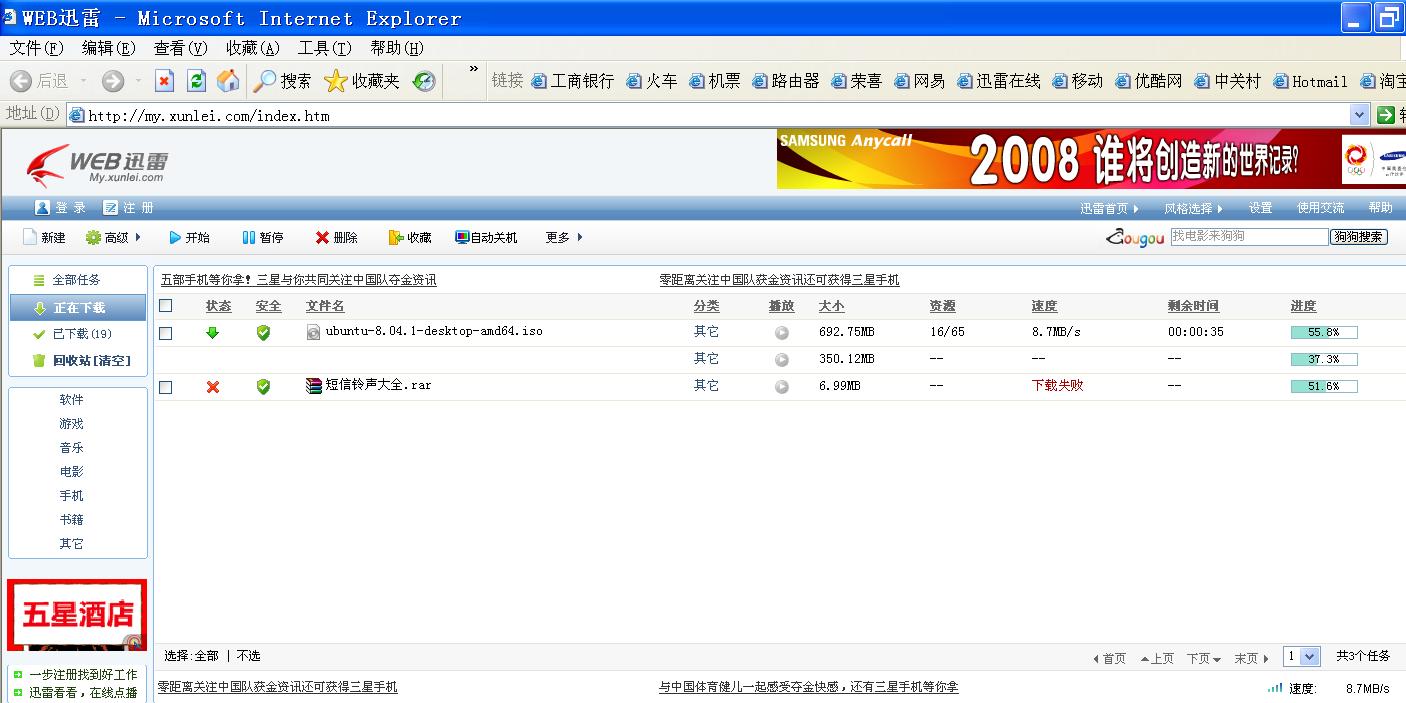Click the Samsung Anycall 2008 banner ad
This screenshot has height=703, width=1406.
pyautogui.click(x=1091, y=160)
